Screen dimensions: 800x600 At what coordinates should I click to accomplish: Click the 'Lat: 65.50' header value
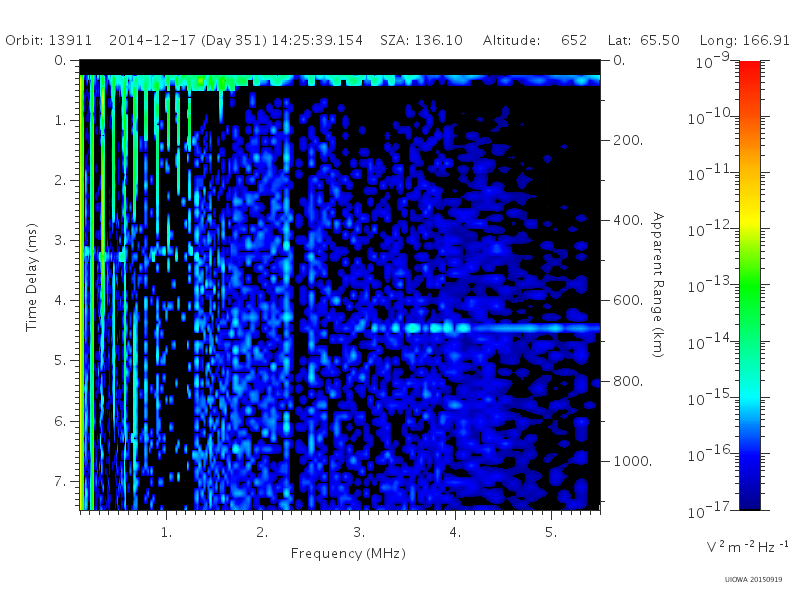tap(643, 40)
